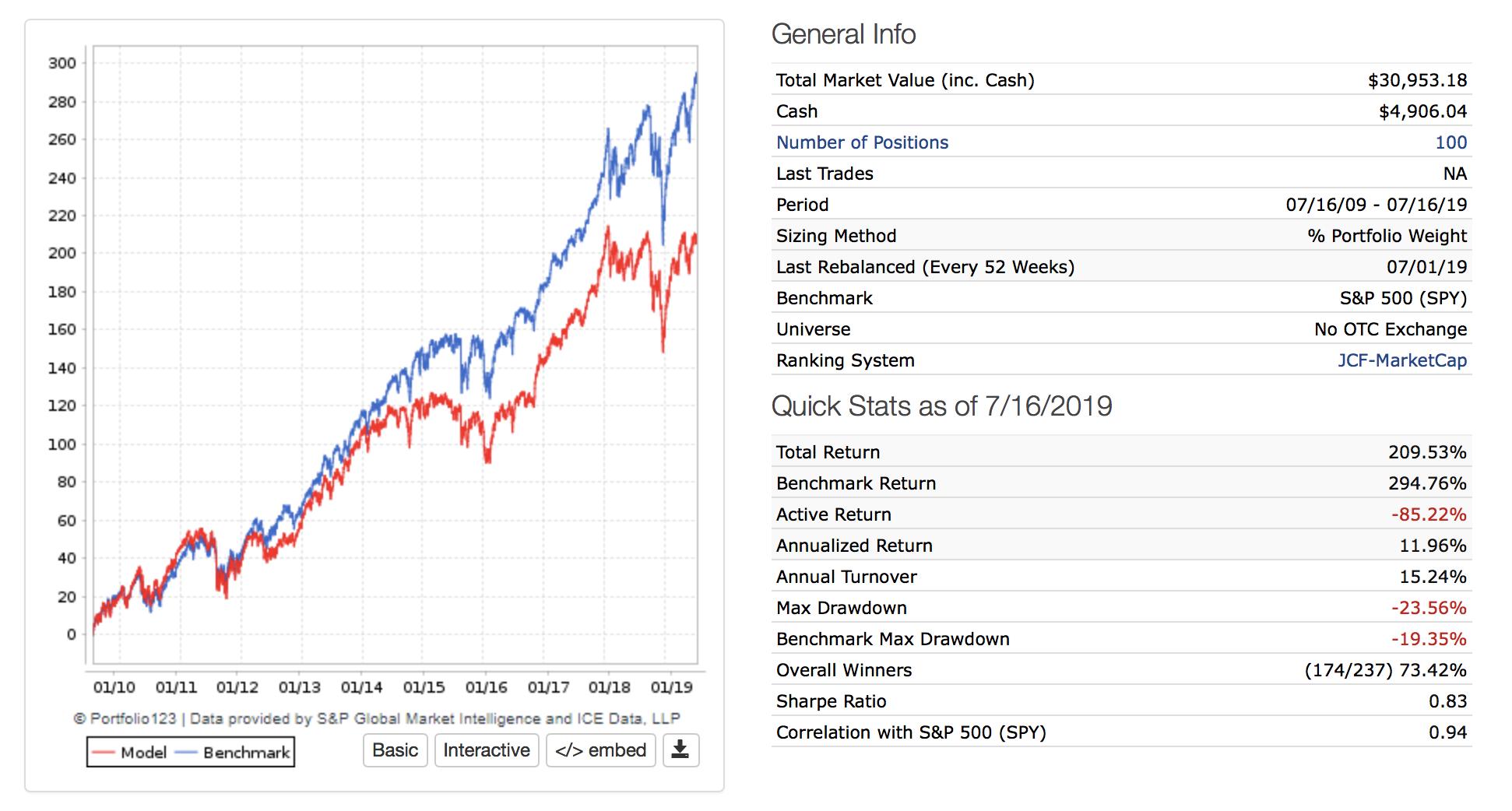The height and width of the screenshot is (811, 1512).
Task: Click the red Model legend line swatch
Action: (x=104, y=753)
